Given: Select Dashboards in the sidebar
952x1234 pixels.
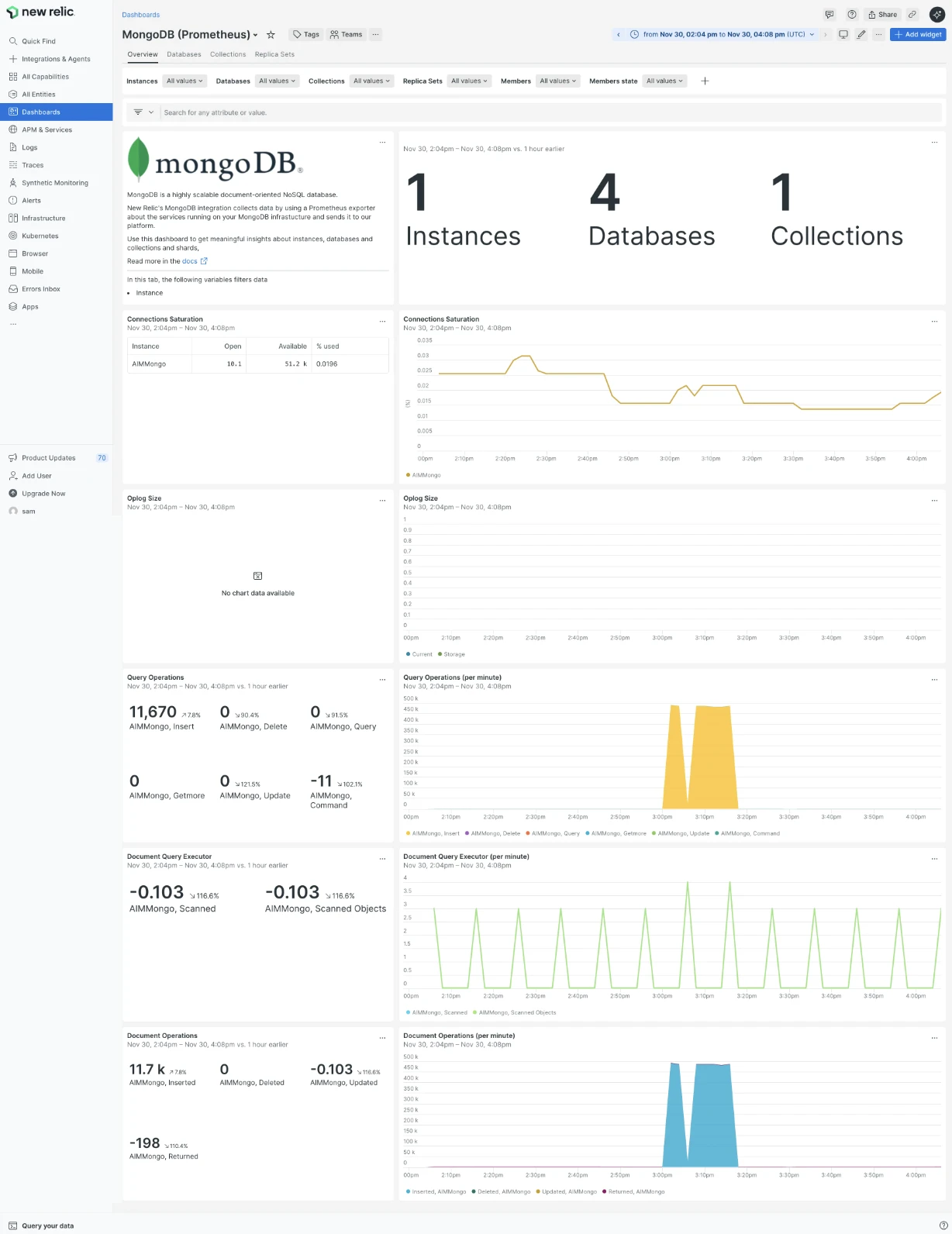Looking at the screenshot, I should (x=56, y=112).
